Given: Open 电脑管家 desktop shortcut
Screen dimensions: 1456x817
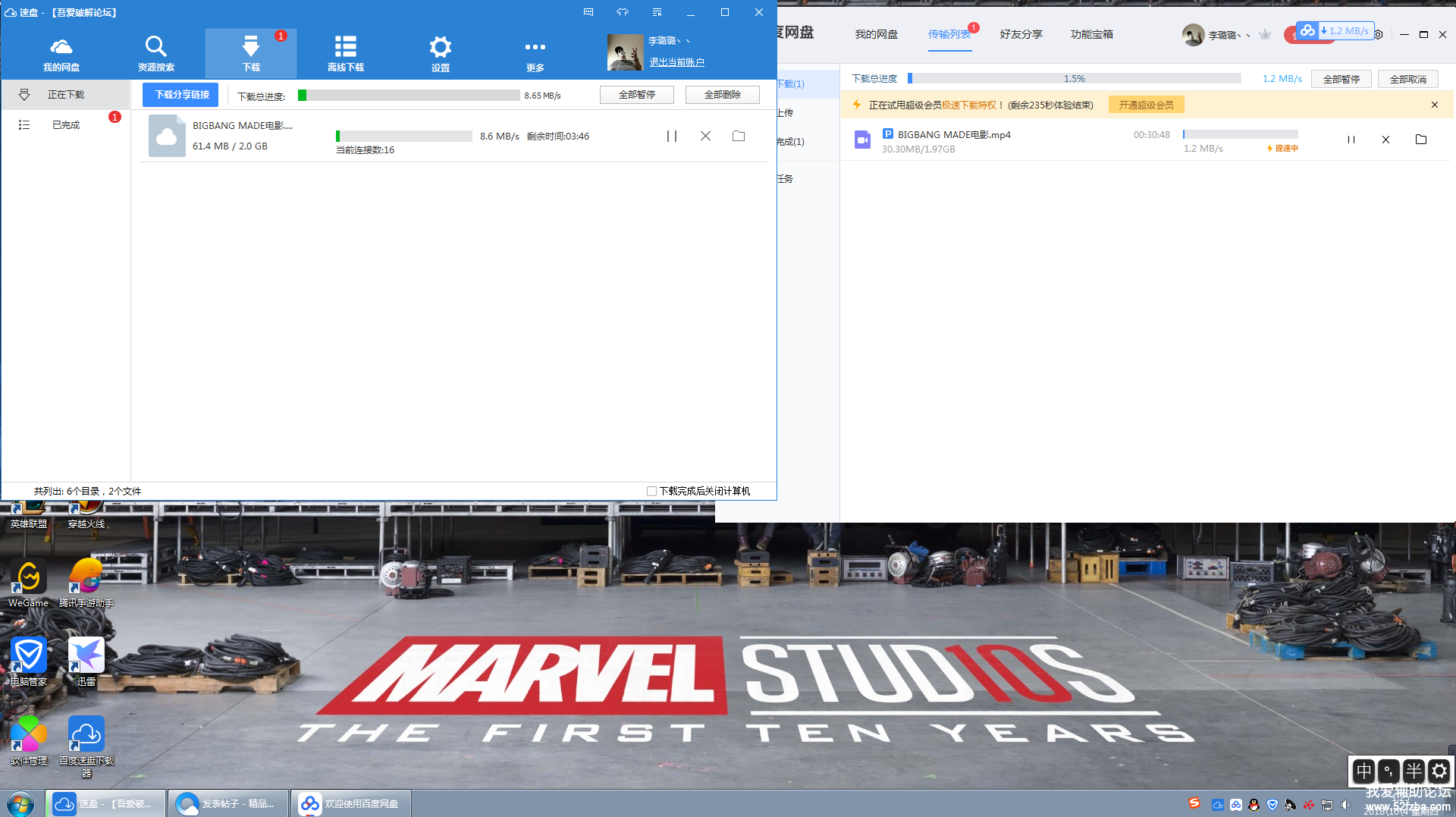Looking at the screenshot, I should [x=29, y=662].
